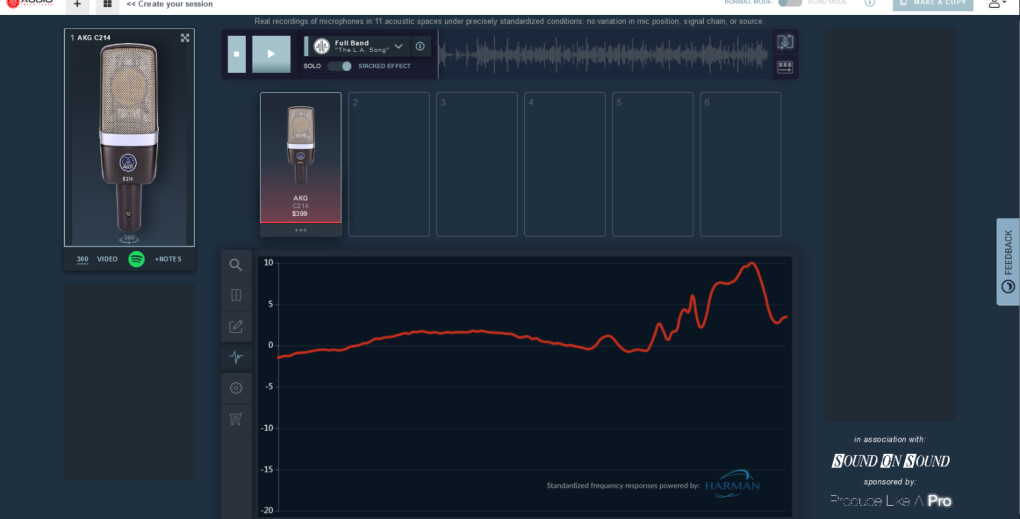Click the Audio logo in top-left corner
The height and width of the screenshot is (519, 1020).
click(x=29, y=3)
